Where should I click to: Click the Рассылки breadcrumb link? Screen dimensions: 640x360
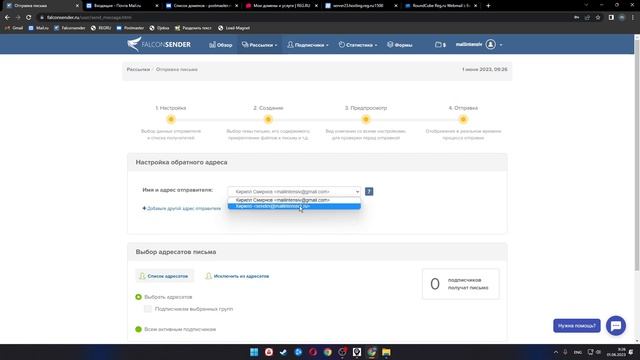138,69
